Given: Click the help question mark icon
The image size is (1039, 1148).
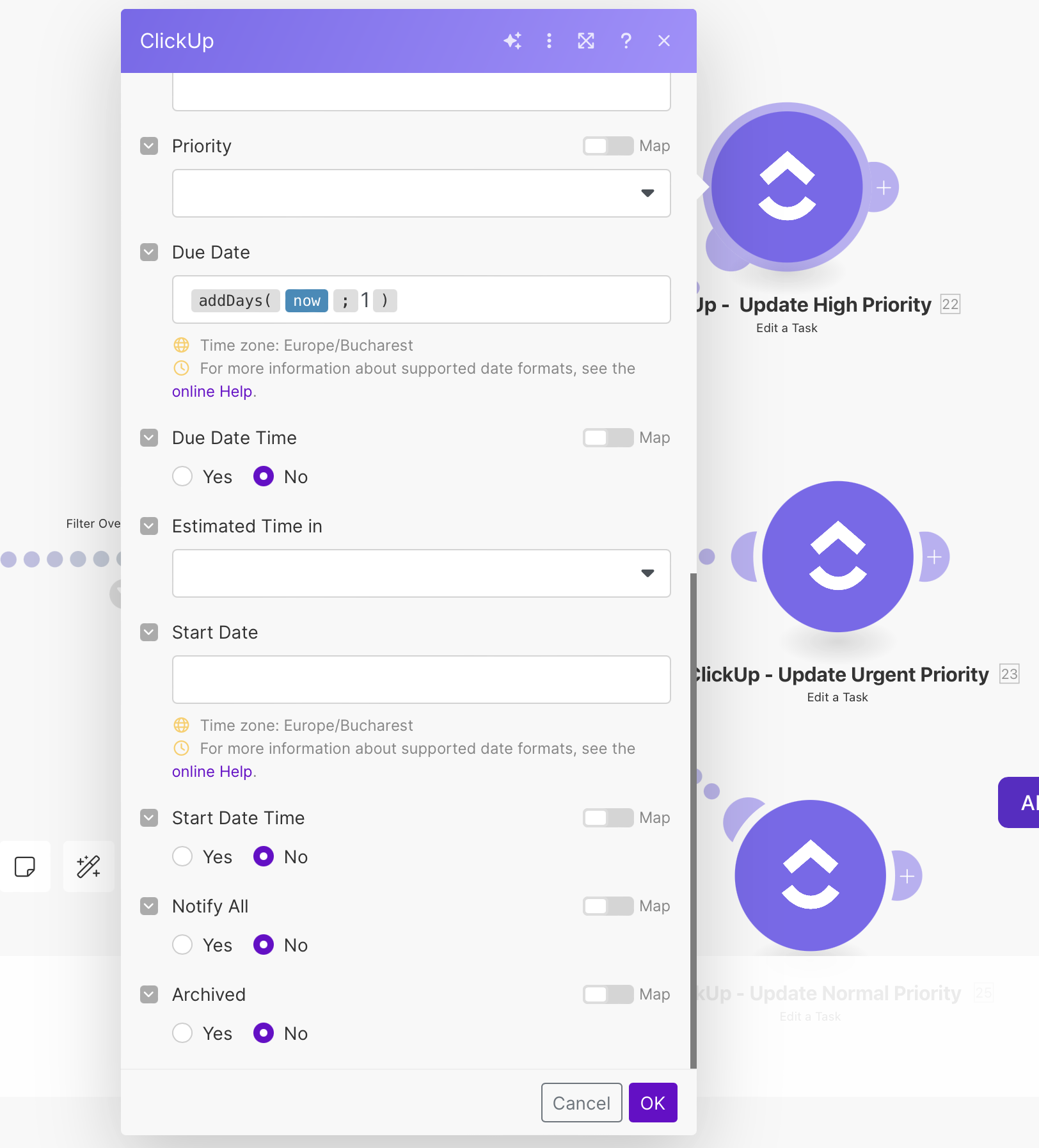Looking at the screenshot, I should (x=626, y=40).
